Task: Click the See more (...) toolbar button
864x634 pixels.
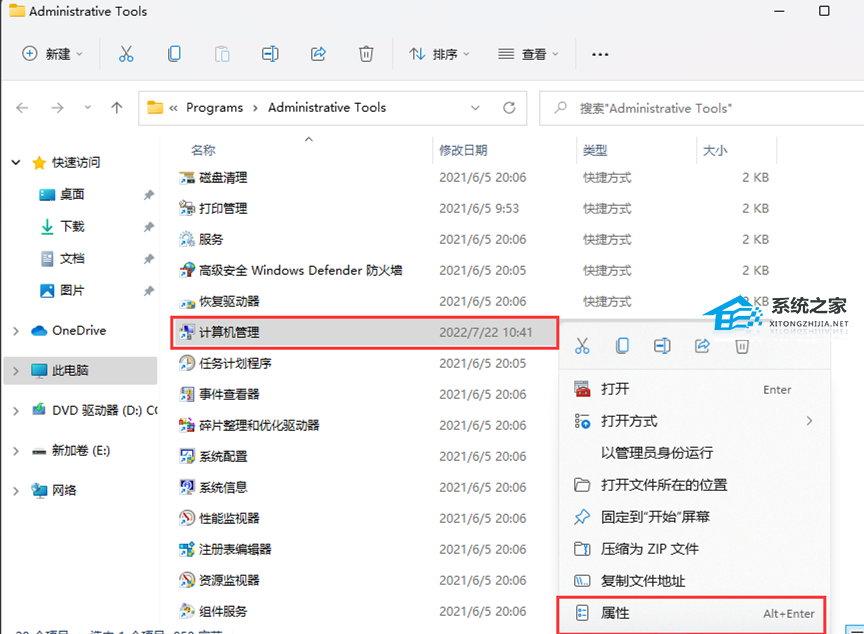Action: (x=600, y=53)
